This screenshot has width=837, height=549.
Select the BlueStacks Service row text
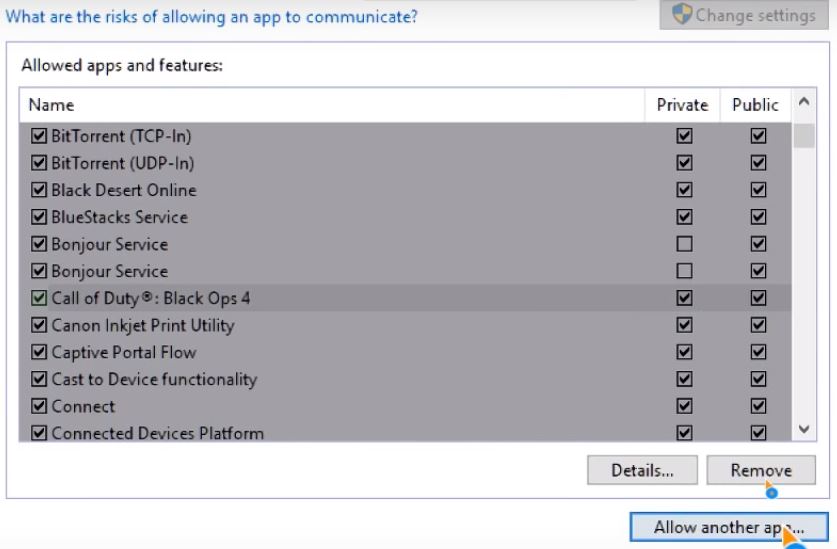pyautogui.click(x=120, y=217)
